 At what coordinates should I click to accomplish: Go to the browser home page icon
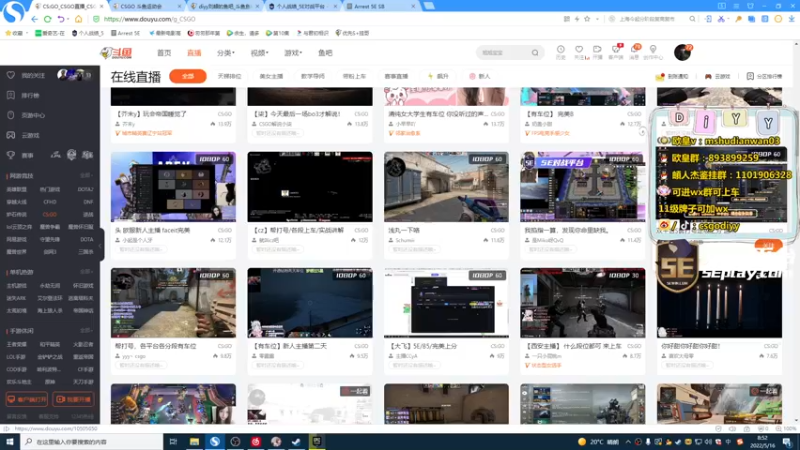(x=78, y=19)
